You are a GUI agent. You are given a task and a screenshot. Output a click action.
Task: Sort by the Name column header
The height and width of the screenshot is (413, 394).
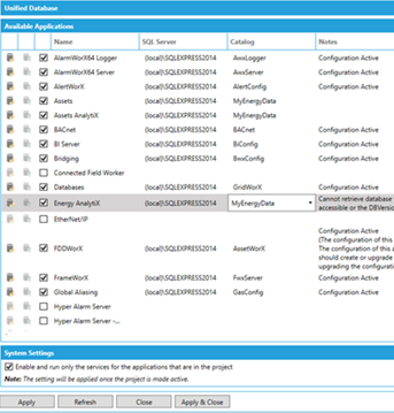95,42
